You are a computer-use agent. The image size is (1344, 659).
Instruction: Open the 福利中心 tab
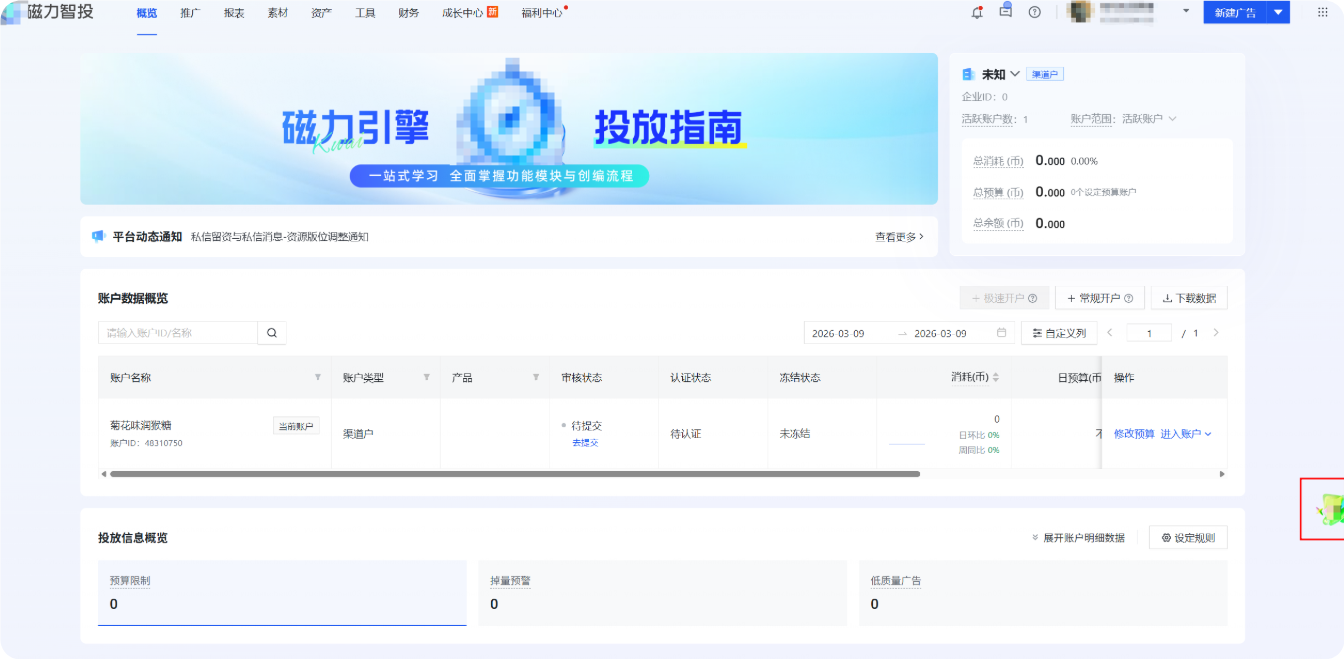click(x=543, y=13)
